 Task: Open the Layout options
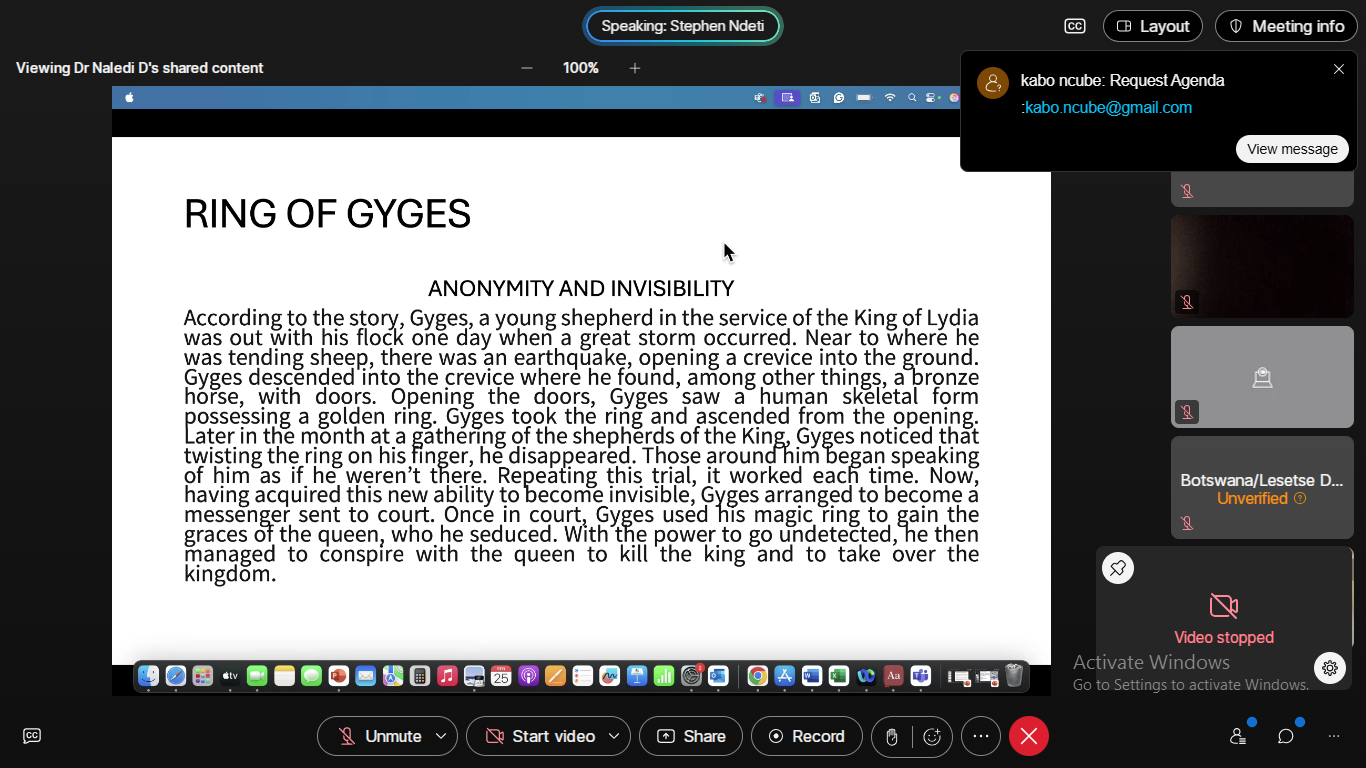tap(1152, 26)
